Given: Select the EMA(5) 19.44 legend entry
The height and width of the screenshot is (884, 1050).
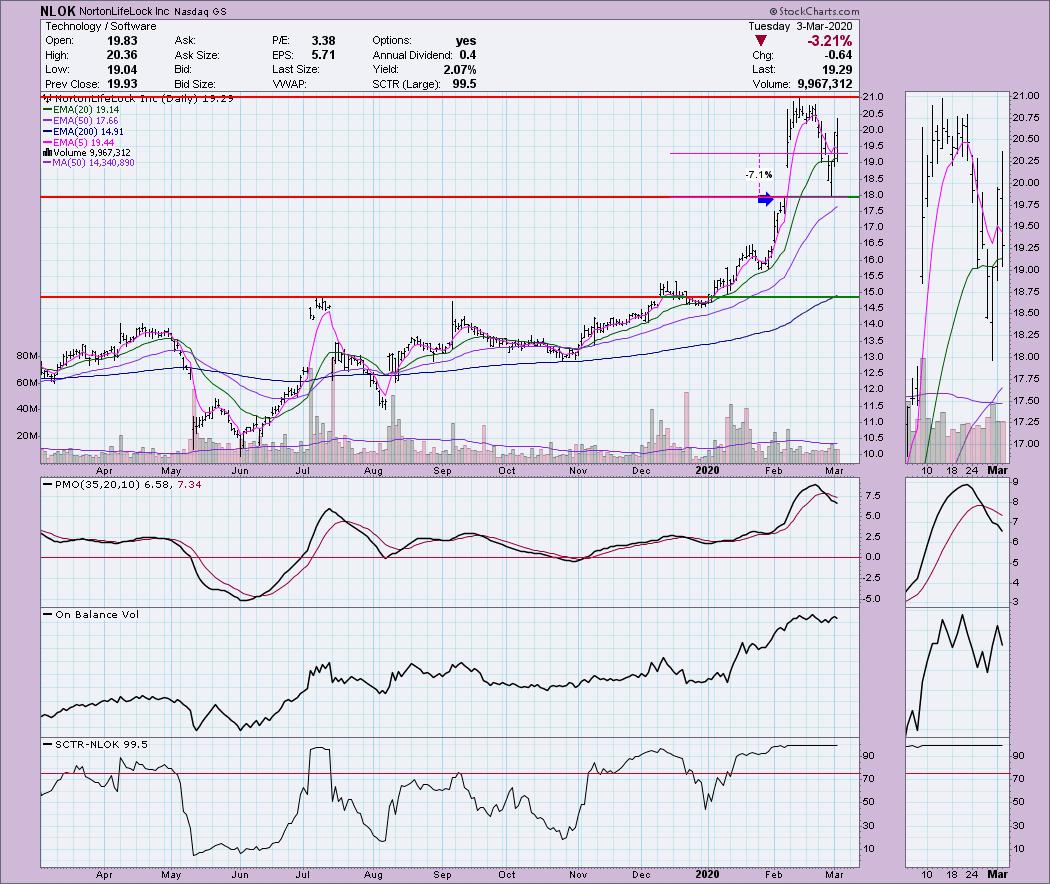Looking at the screenshot, I should click(x=78, y=142).
